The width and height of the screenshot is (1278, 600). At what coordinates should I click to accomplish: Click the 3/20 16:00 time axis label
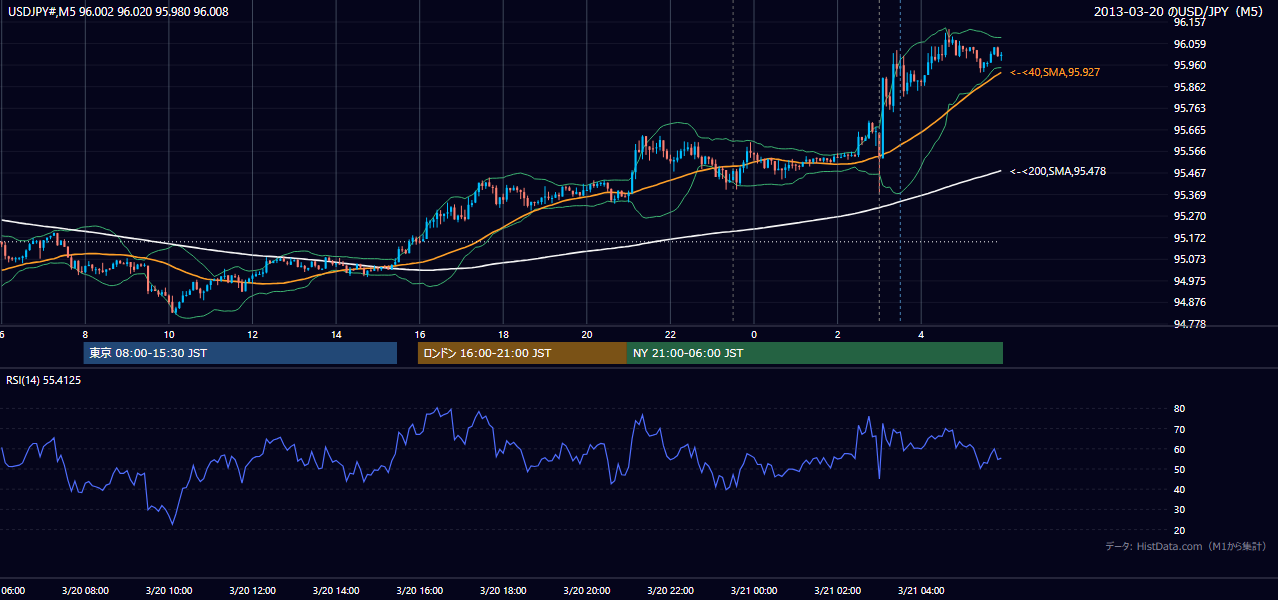coord(419,590)
